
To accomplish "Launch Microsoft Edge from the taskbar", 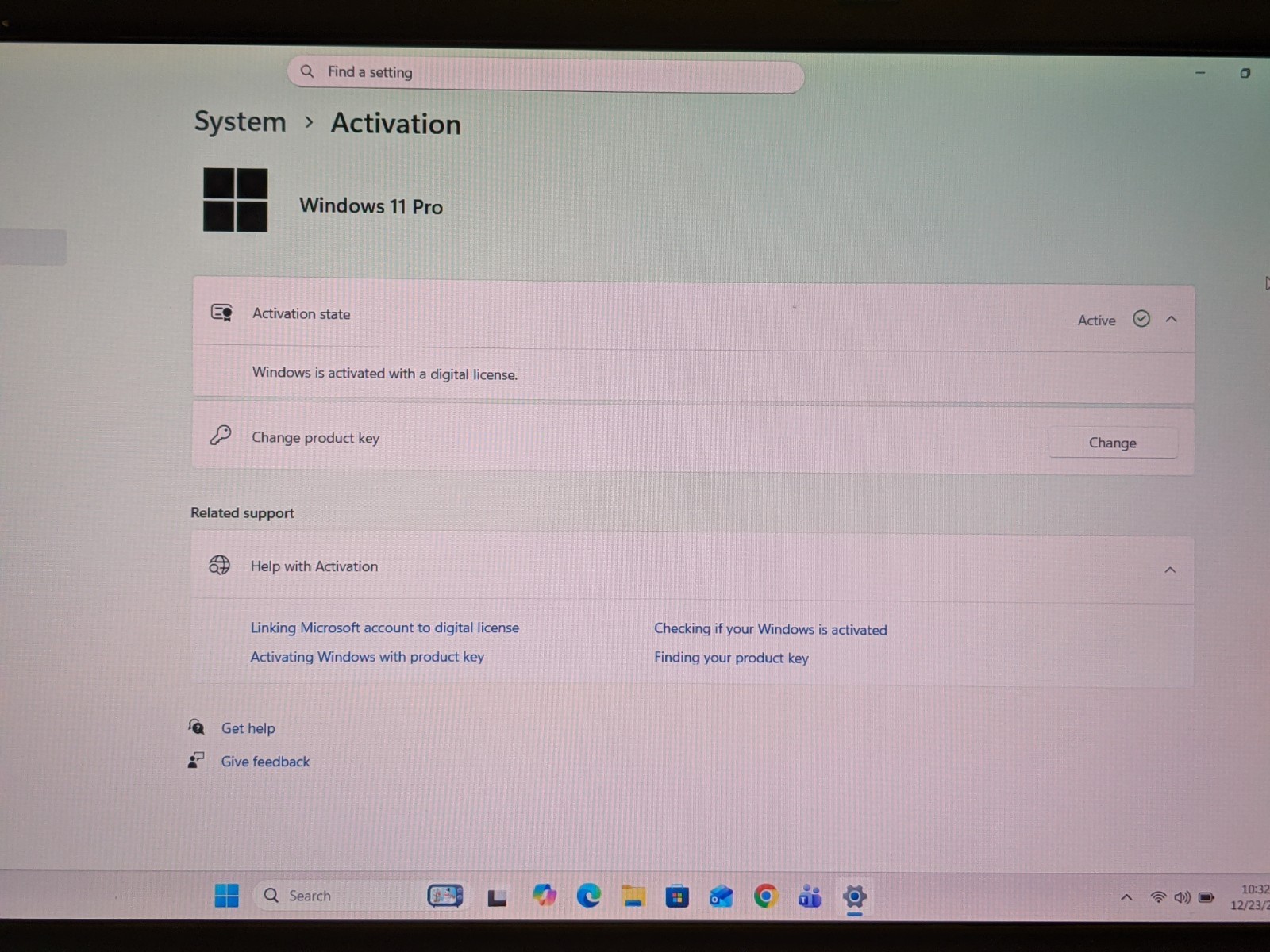I will [588, 896].
